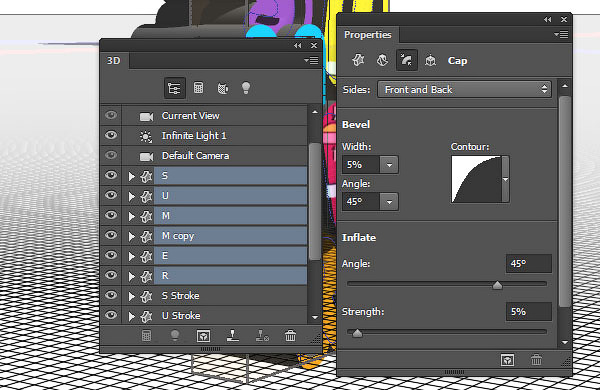Screen dimensions: 600x390
Task: Click the Default Camera icon
Action: point(146,157)
